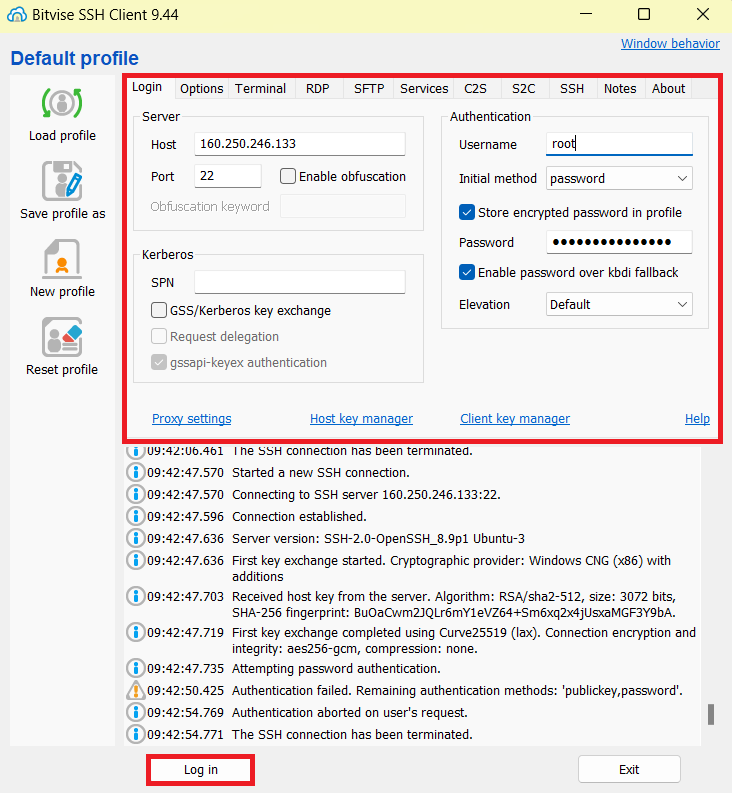This screenshot has width=732, height=793.
Task: Click the info icon beside Connection established
Action: point(136,516)
